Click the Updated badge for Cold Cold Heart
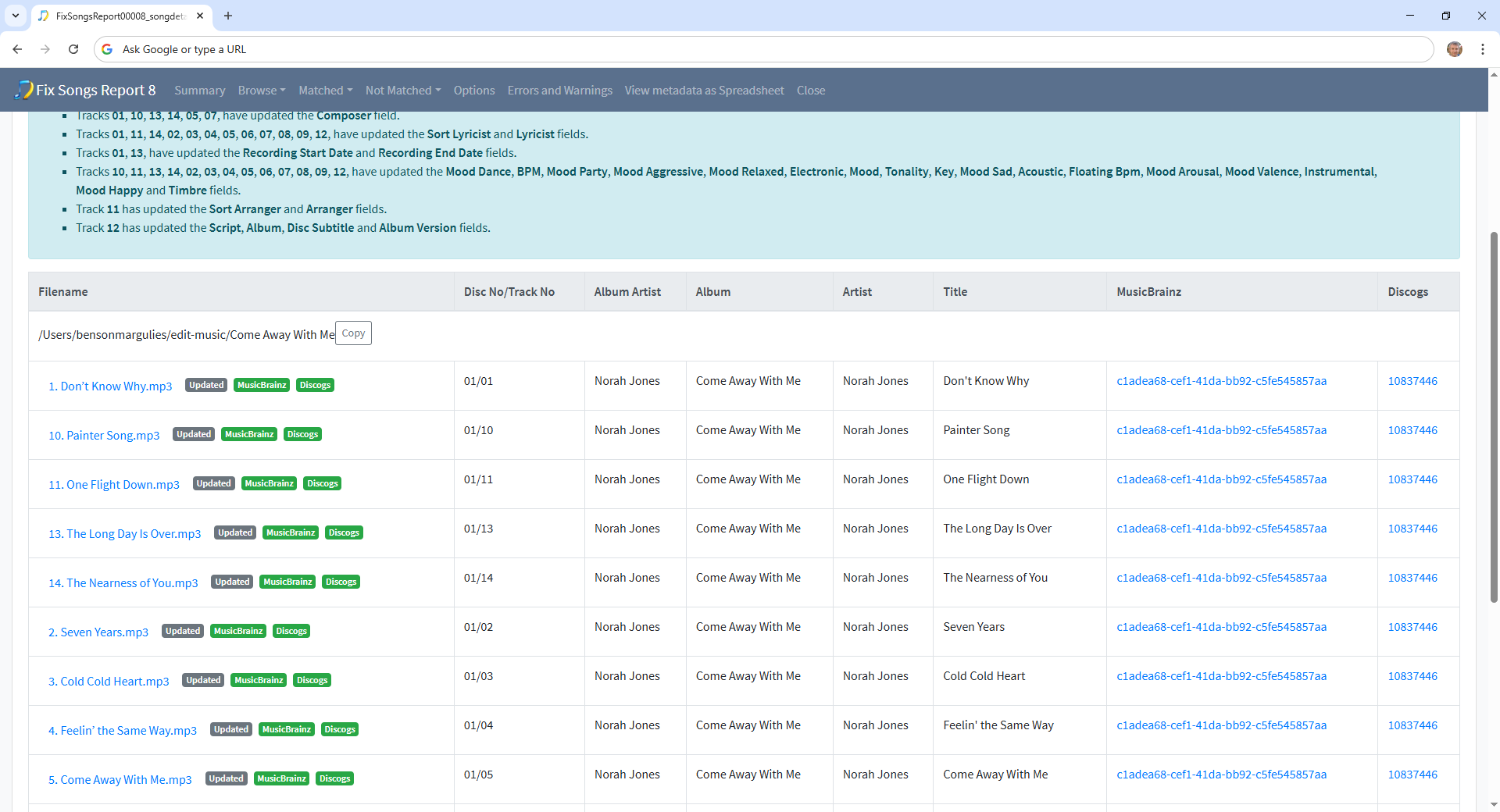The height and width of the screenshot is (812, 1500). point(203,680)
